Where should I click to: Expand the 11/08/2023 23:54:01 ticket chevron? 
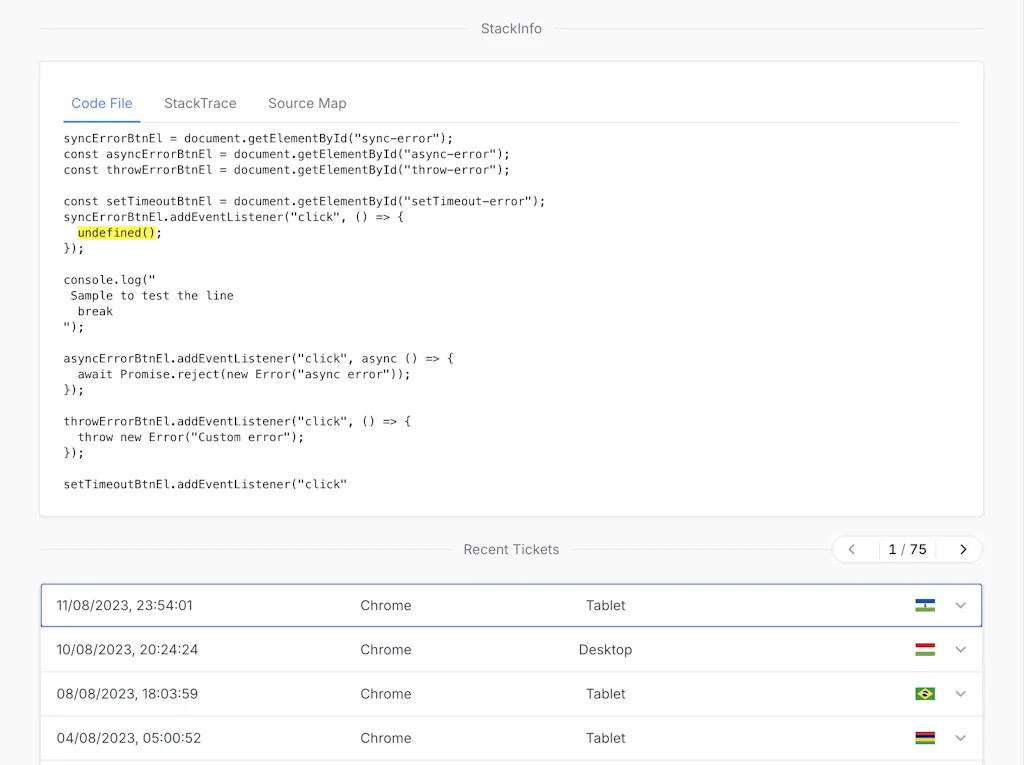(x=961, y=605)
